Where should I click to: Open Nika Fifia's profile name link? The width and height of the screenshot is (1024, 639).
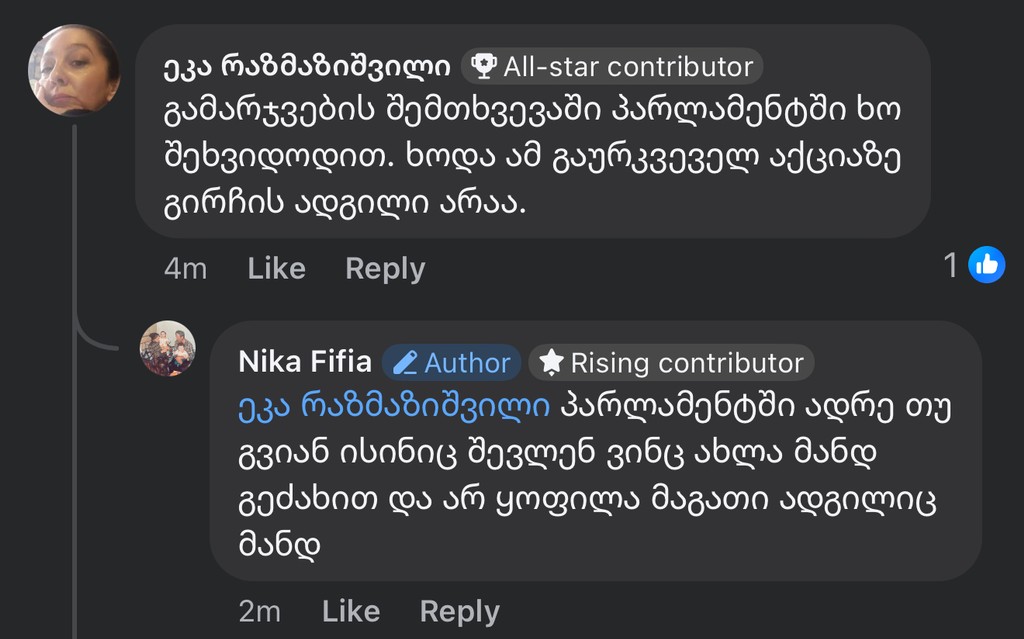305,362
